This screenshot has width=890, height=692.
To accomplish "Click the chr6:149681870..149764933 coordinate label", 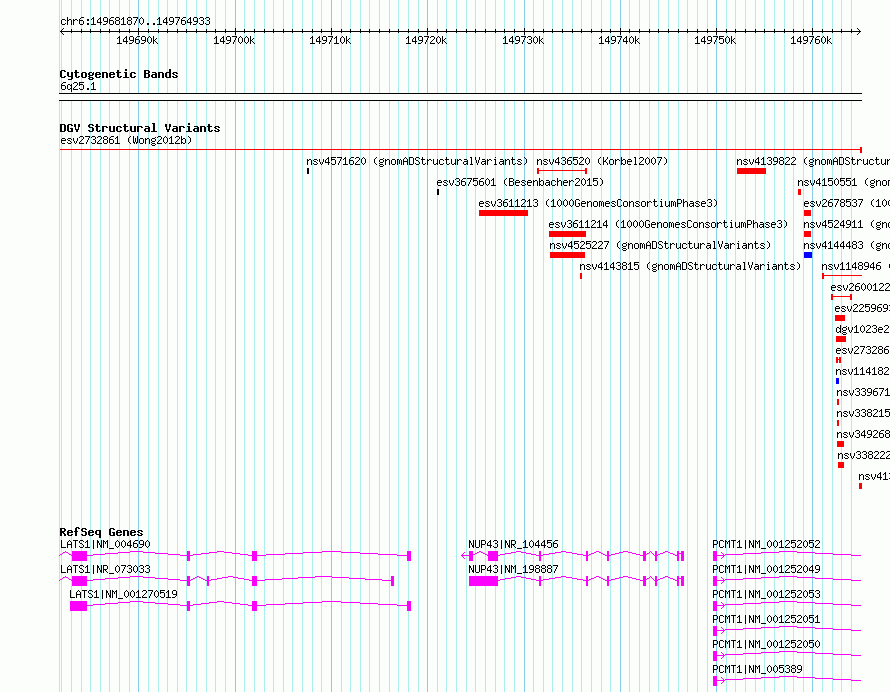I will [135, 21].
